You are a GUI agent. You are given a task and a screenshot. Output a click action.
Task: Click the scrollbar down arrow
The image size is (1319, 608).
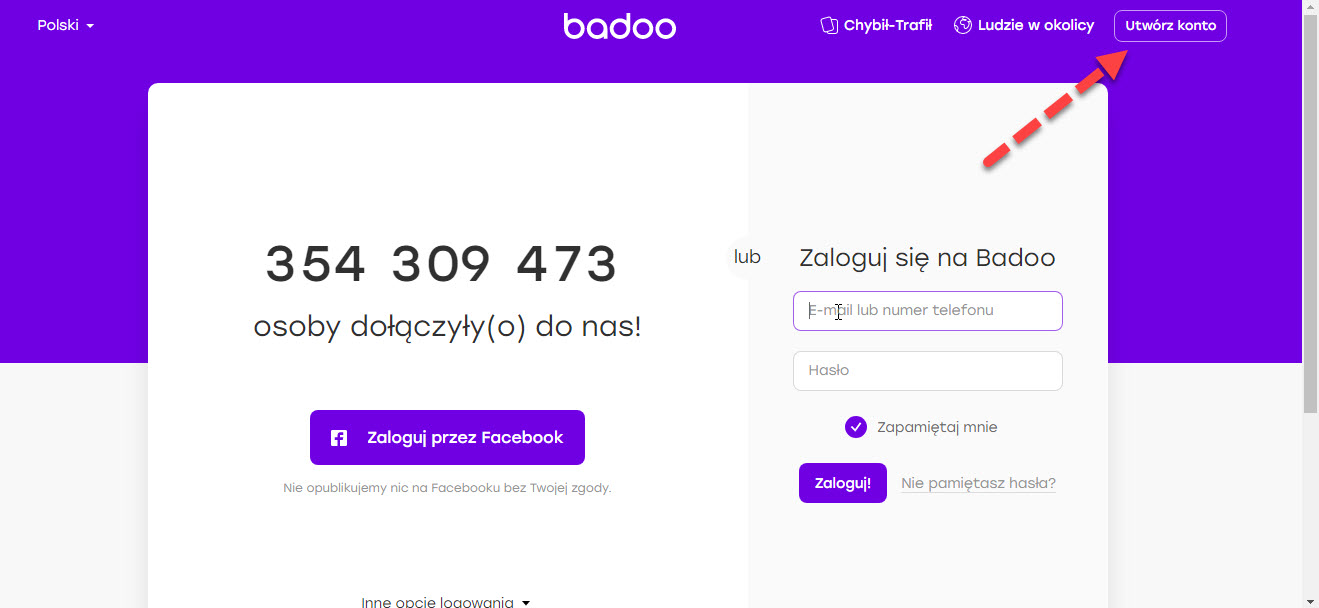[1311, 600]
